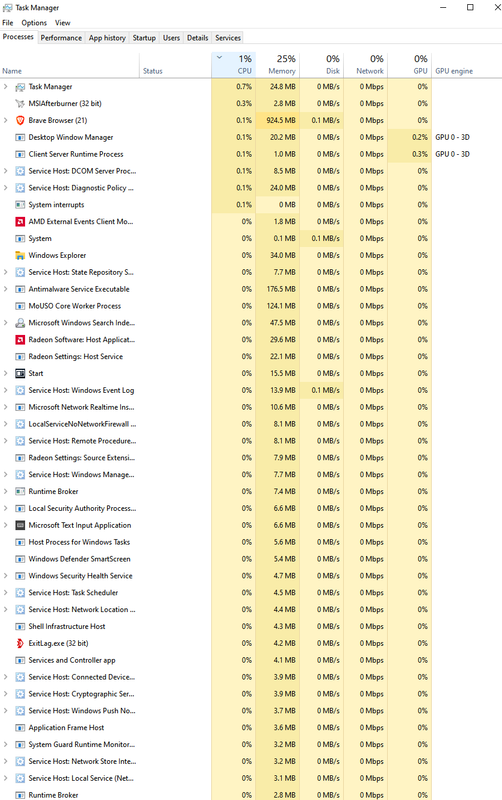Click the Application Frame Host icon
Viewport: 502px width, 800px height.
click(x=20, y=728)
